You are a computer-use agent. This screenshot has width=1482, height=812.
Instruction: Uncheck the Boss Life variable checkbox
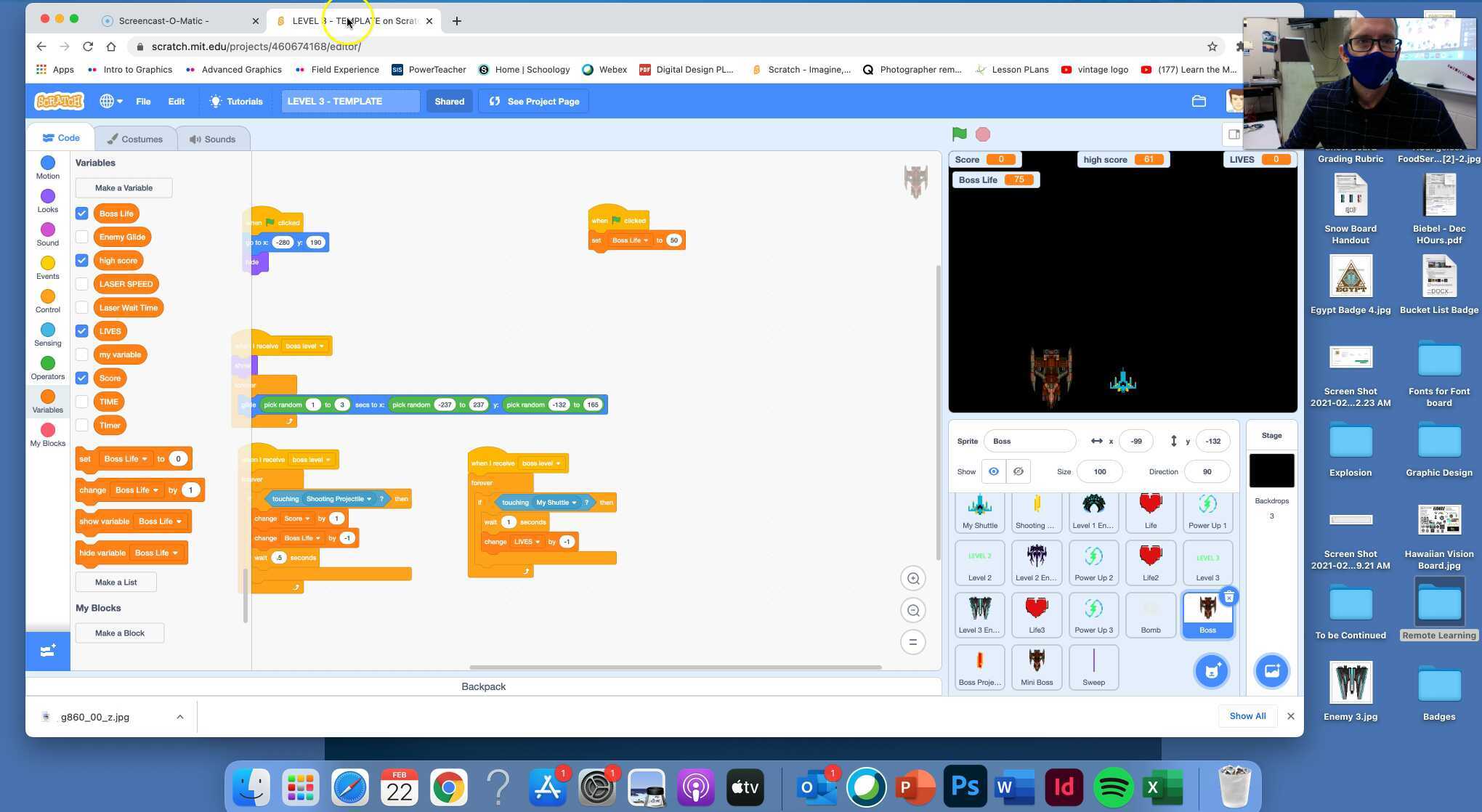point(82,214)
